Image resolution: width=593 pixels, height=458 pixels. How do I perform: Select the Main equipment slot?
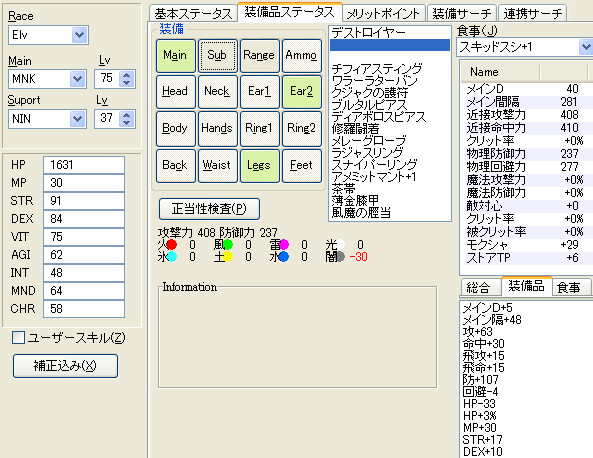[175, 56]
